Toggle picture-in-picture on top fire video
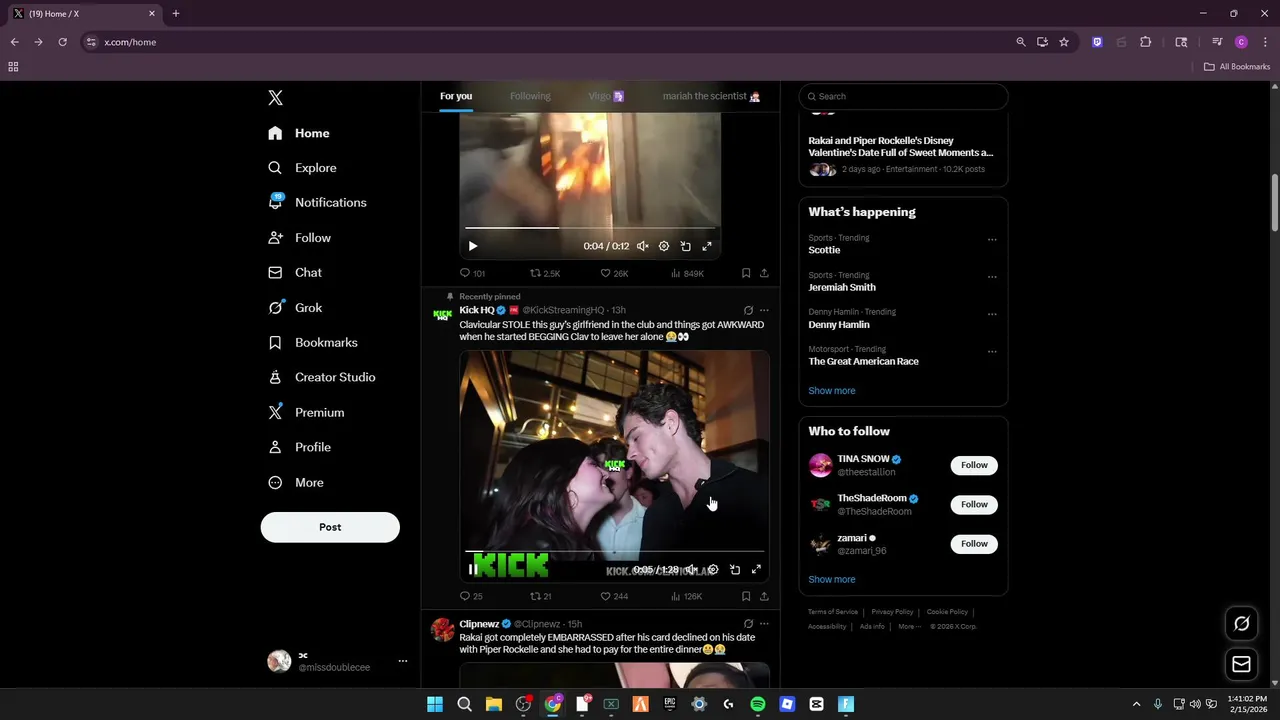The width and height of the screenshot is (1280, 720). pyautogui.click(x=686, y=246)
